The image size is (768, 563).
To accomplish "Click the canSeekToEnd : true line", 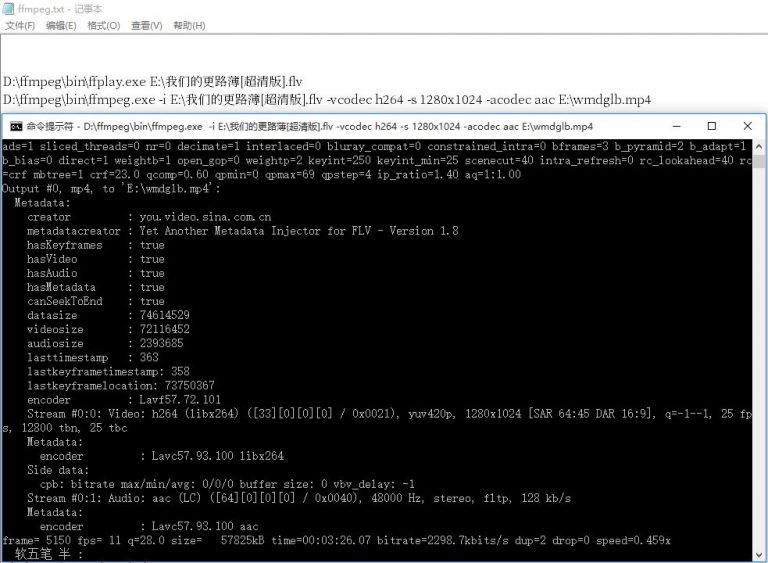I will click(96, 301).
